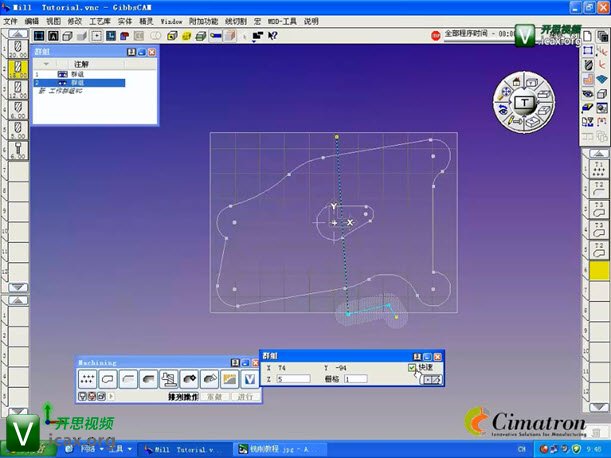This screenshot has height=458, width=611.
Task: Click the V-shaped icon in Machining palette
Action: [251, 378]
